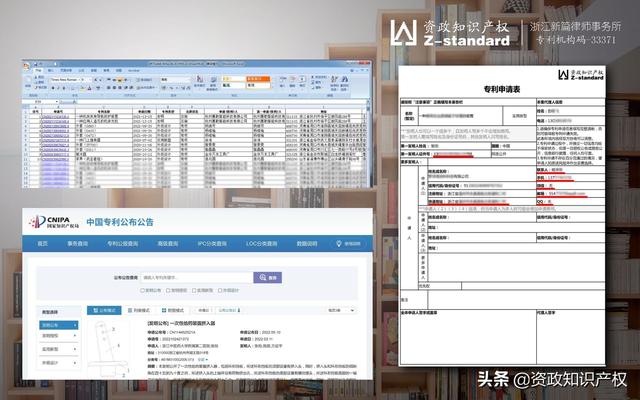Switch to the Acrobat tab in the Excel ribbon
This screenshot has width=640, height=400.
tap(134, 71)
